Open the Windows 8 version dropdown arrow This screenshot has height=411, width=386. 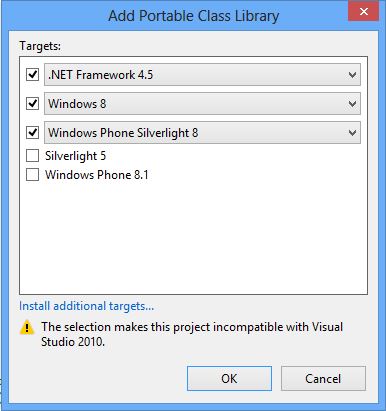[352, 104]
